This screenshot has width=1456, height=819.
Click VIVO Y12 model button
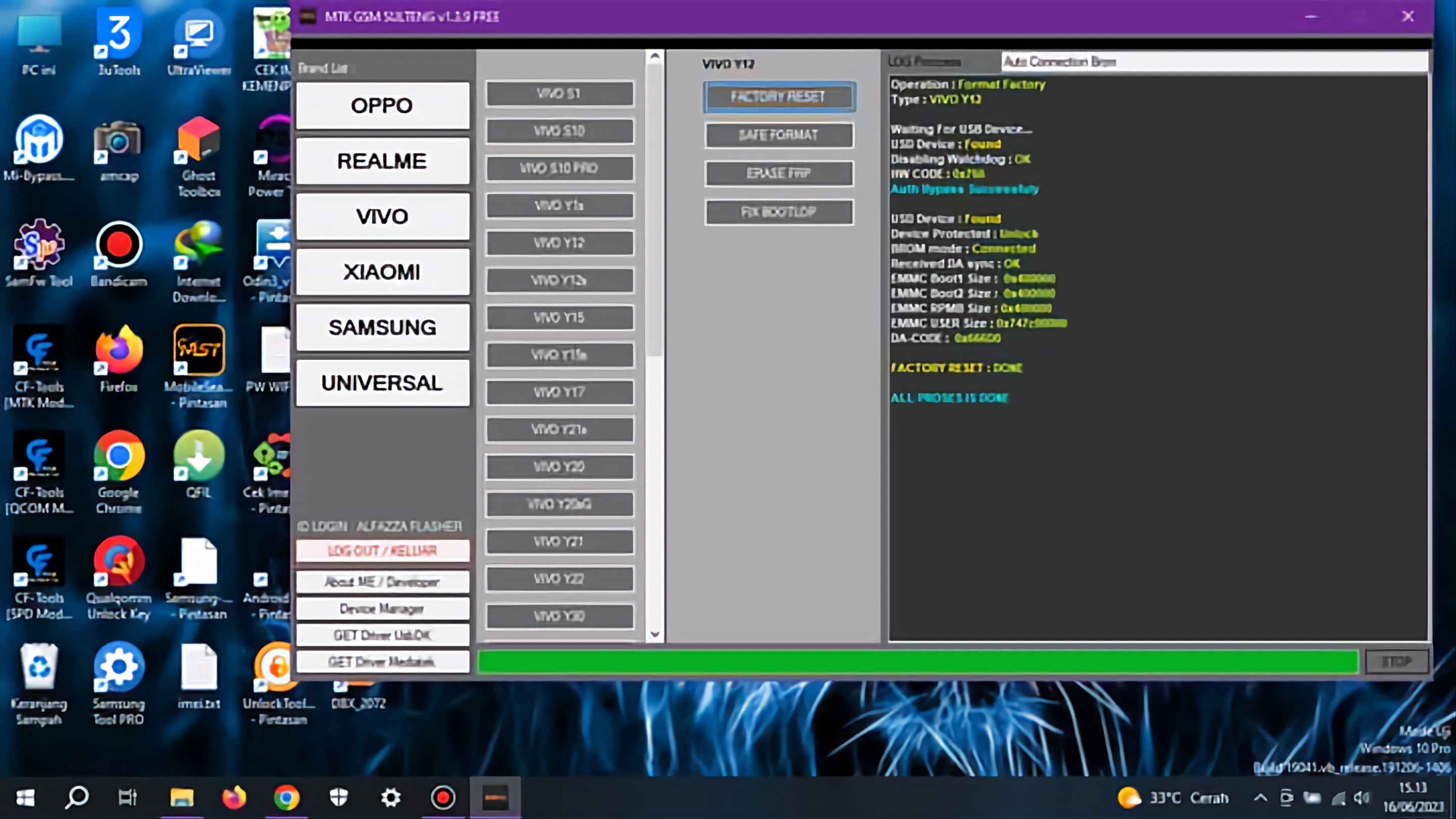coord(558,242)
